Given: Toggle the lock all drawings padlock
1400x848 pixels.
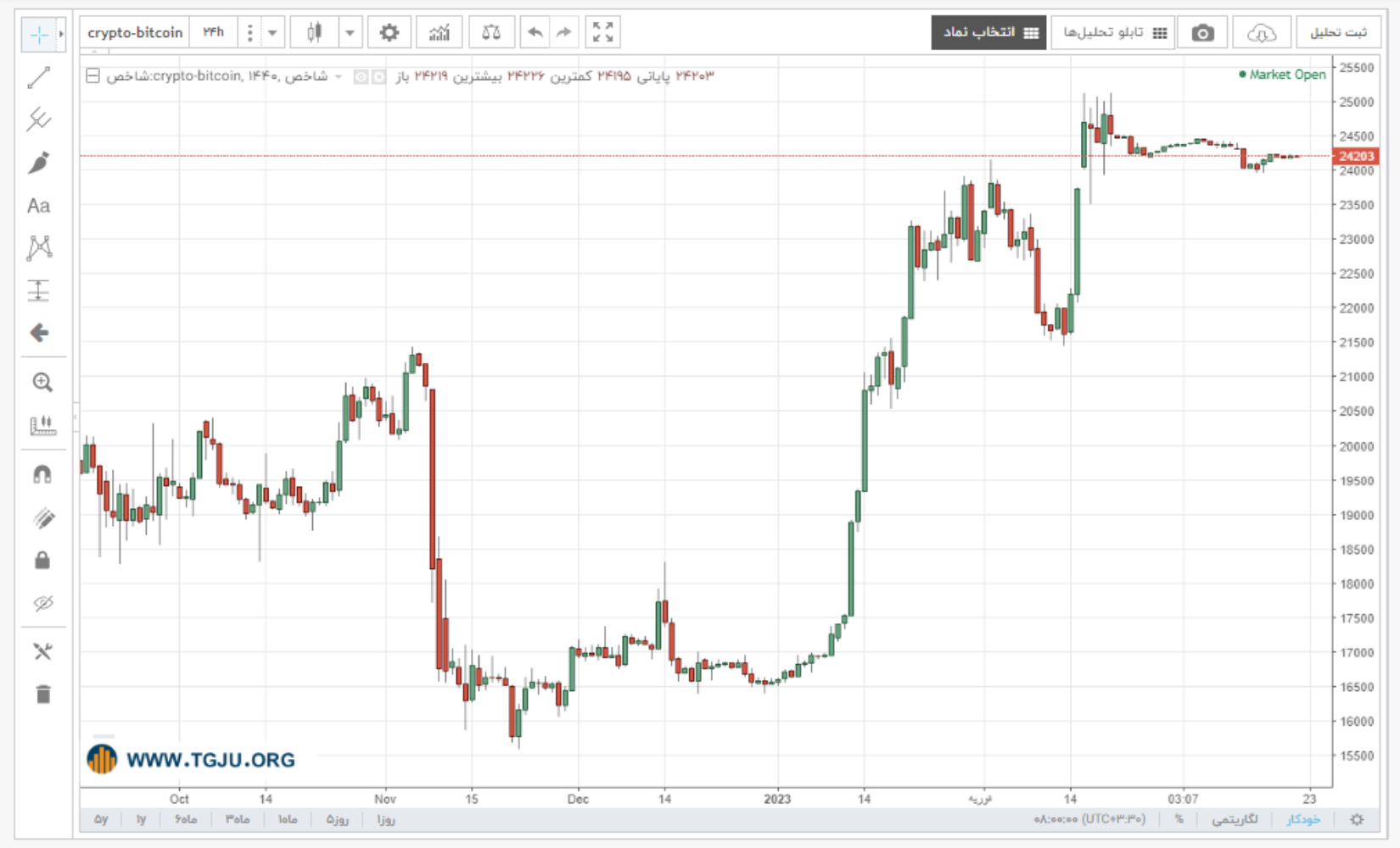Looking at the screenshot, I should click(42, 561).
